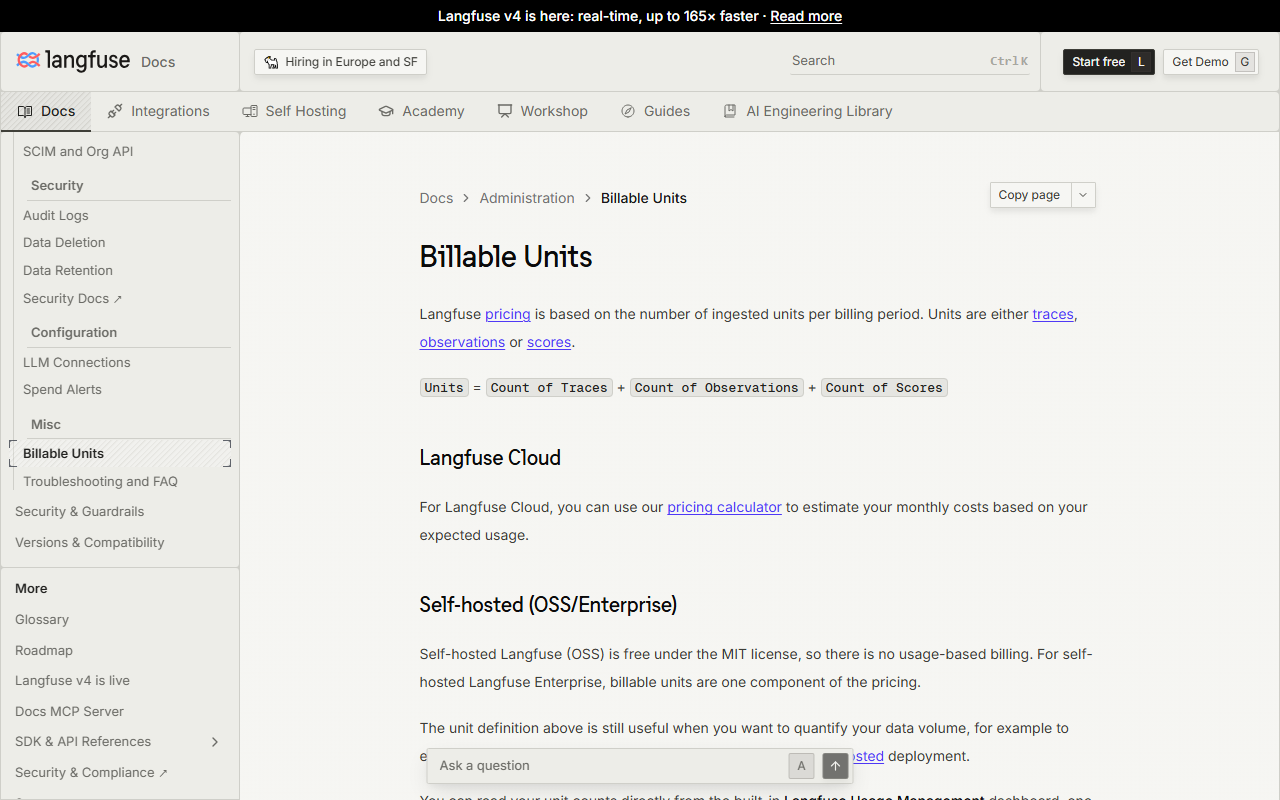Click the Ask a question input
Screen dimensions: 1280x800
coord(608,766)
